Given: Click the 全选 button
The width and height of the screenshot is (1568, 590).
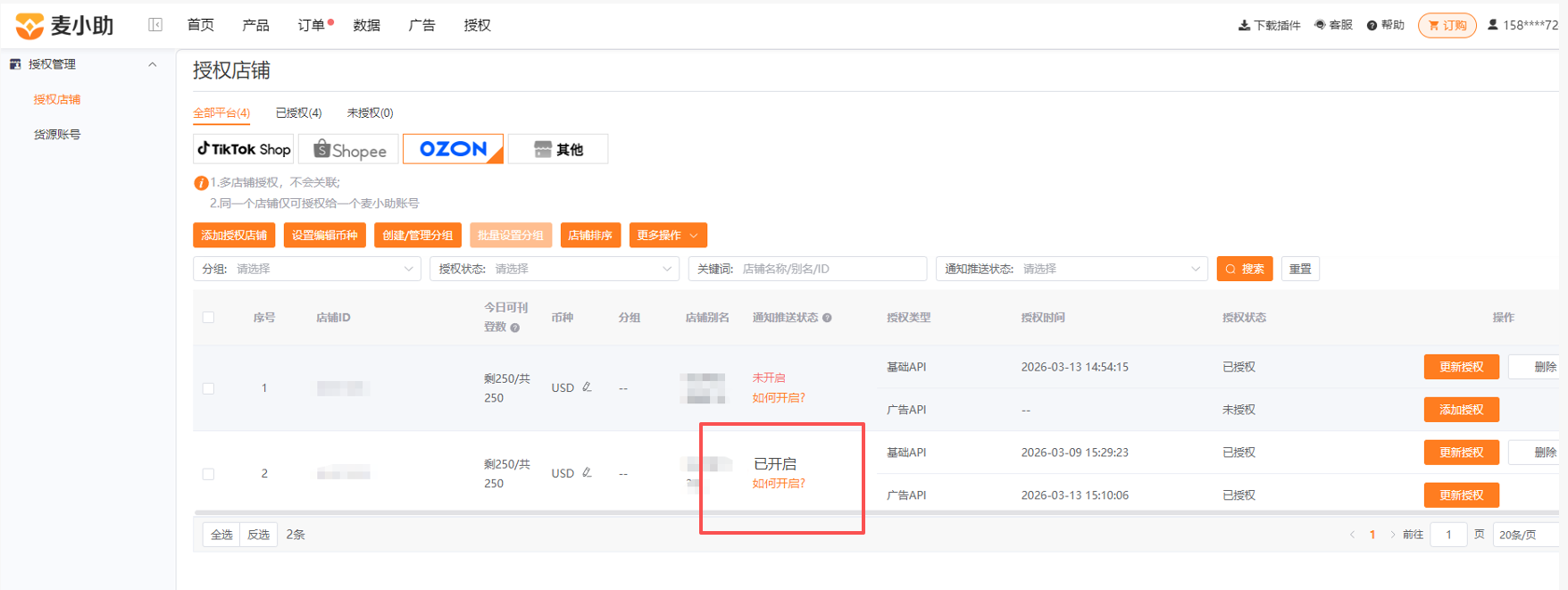Looking at the screenshot, I should click(221, 535).
